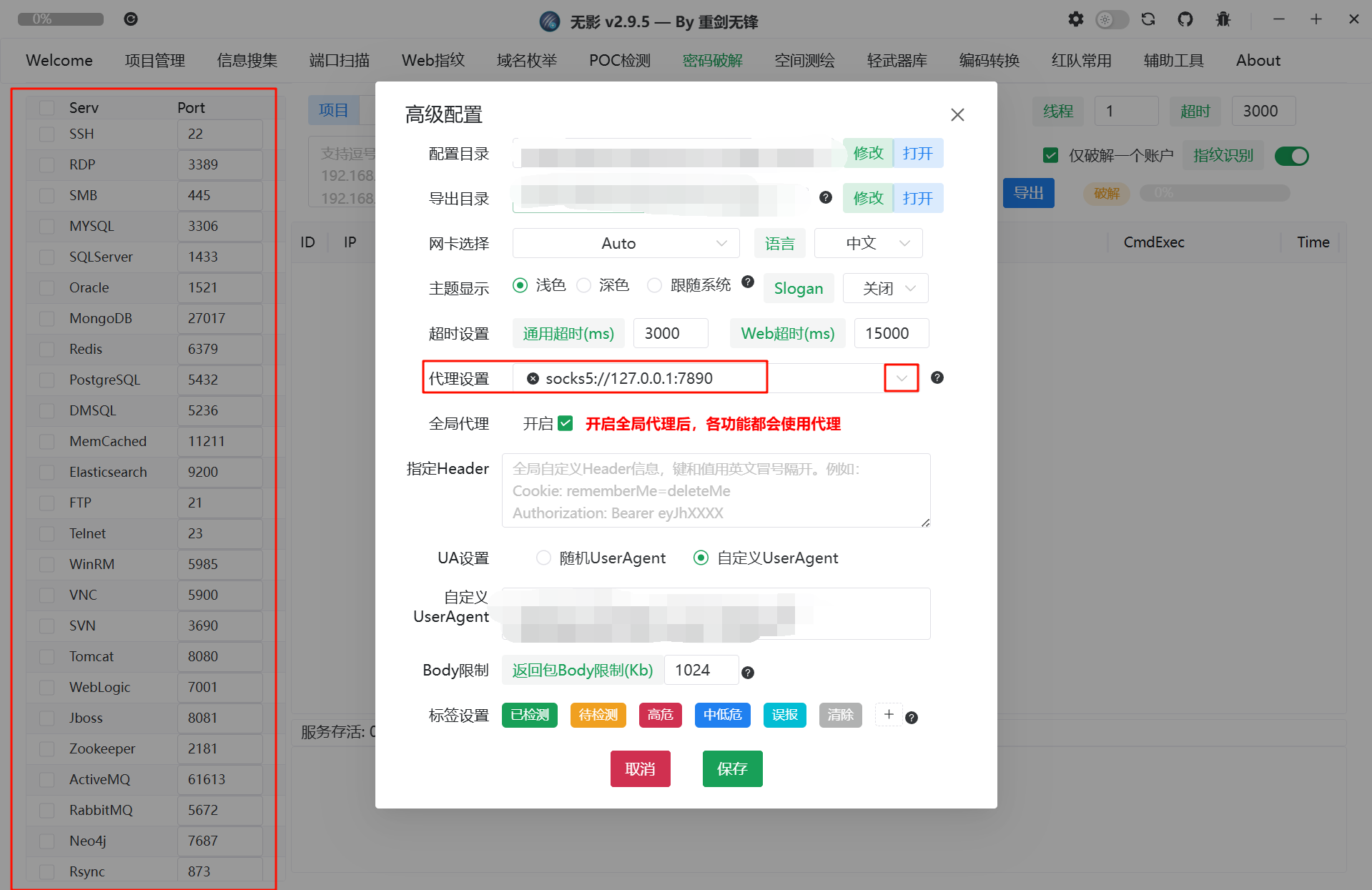Click the green 保存 button
1372x890 pixels.
(732, 768)
